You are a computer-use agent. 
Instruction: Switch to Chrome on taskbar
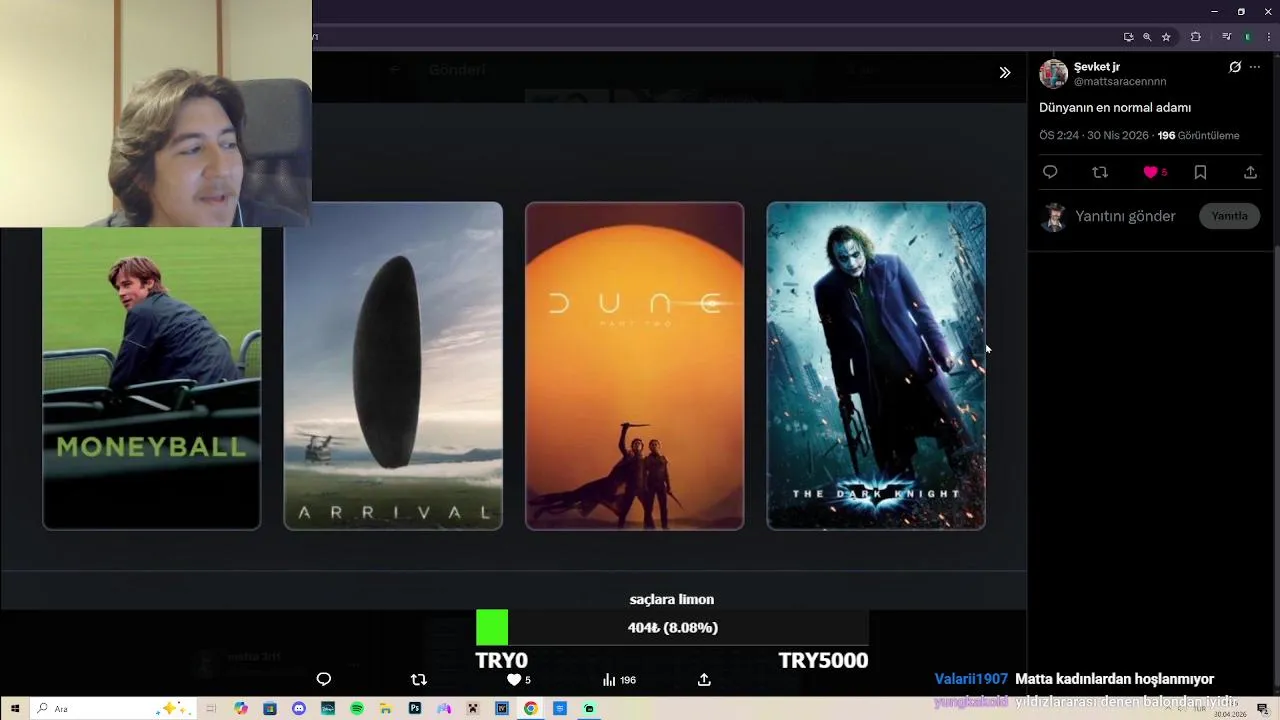click(x=531, y=708)
